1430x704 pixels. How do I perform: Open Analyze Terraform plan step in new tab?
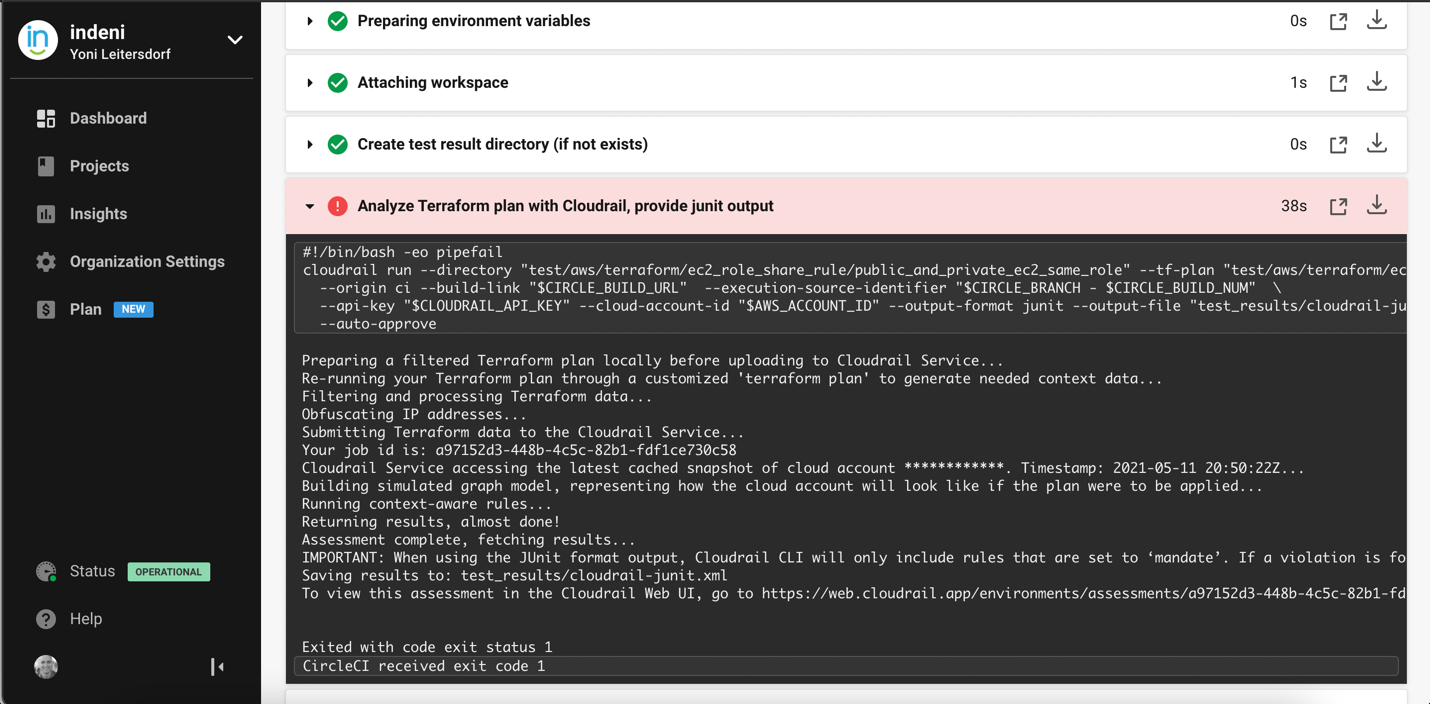(x=1338, y=206)
